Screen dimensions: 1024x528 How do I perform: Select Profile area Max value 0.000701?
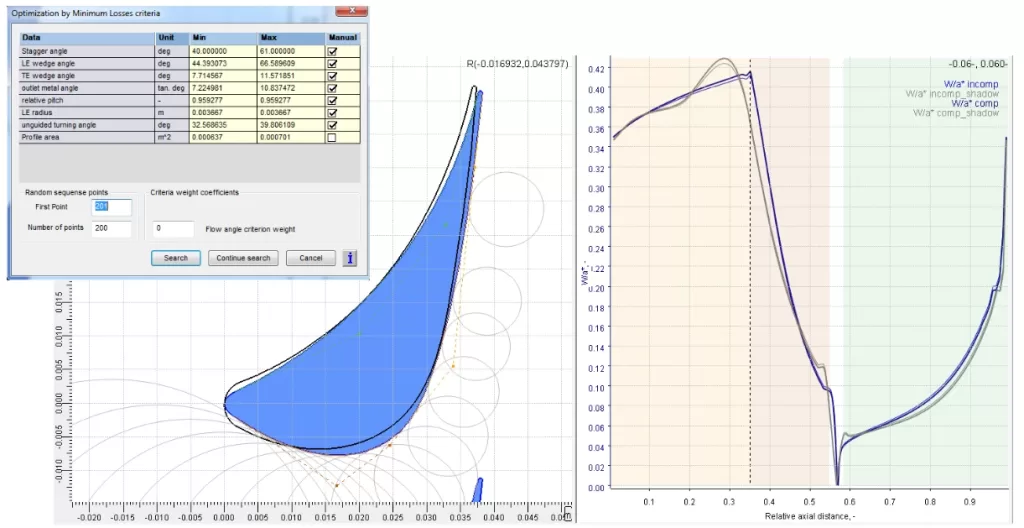click(x=291, y=137)
